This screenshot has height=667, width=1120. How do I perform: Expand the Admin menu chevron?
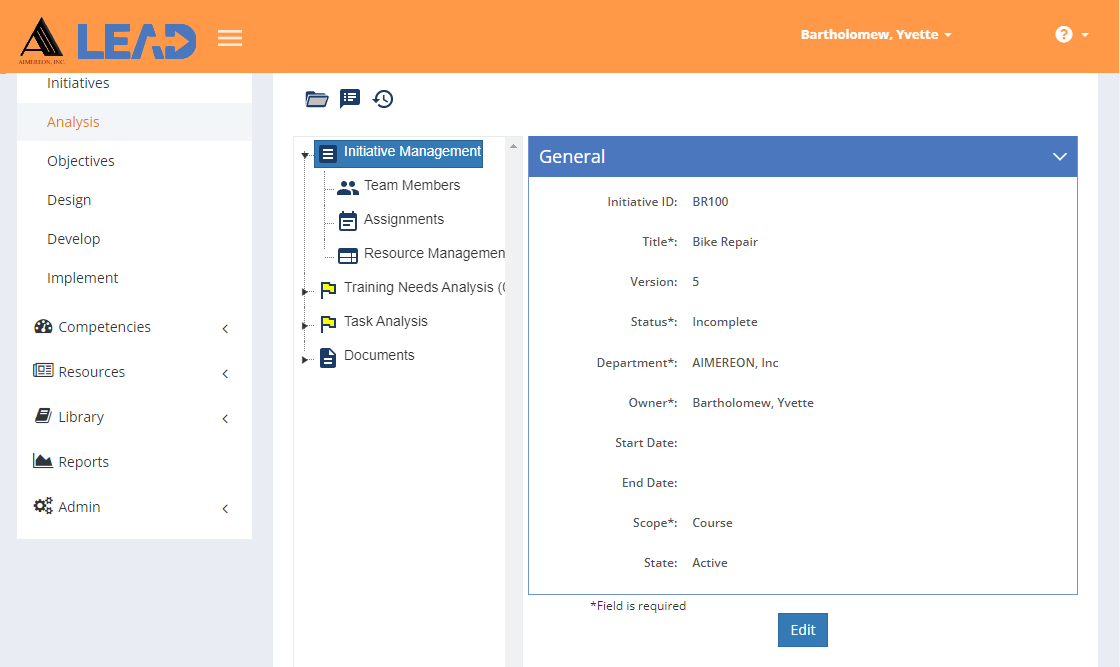[225, 508]
